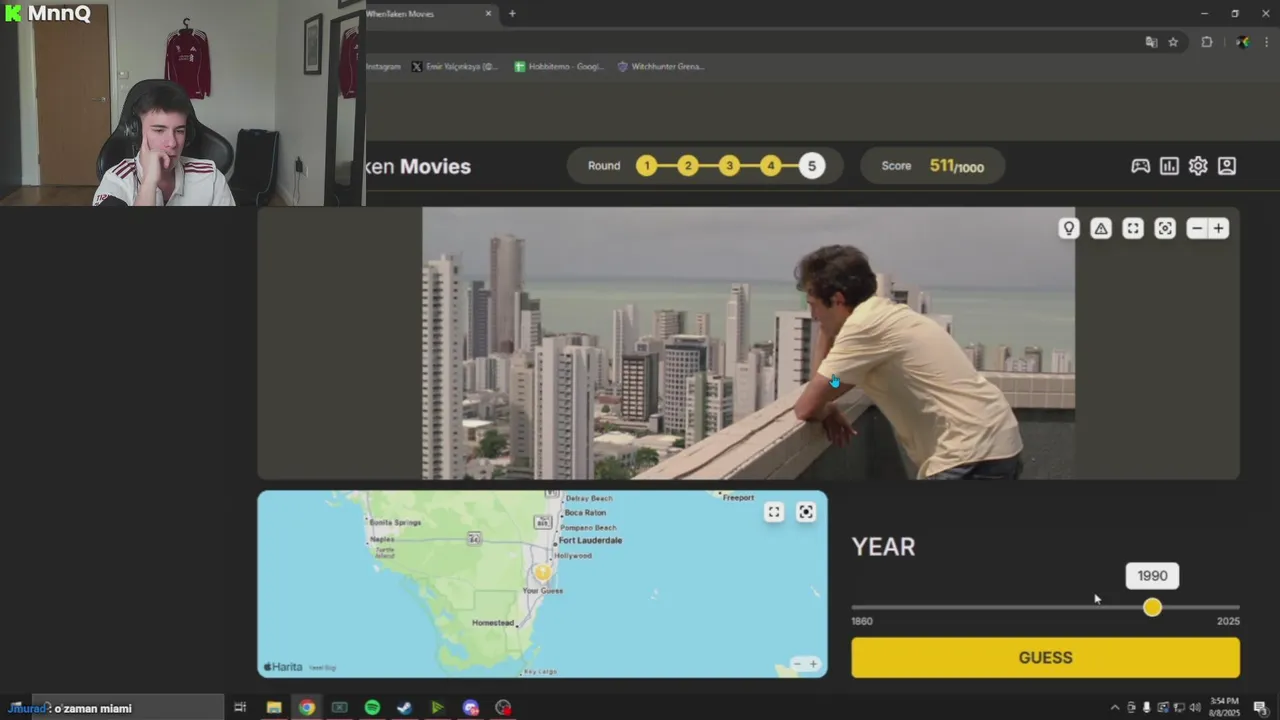The height and width of the screenshot is (720, 1280).
Task: Close the WhenTaken Movies tab
Action: [489, 14]
